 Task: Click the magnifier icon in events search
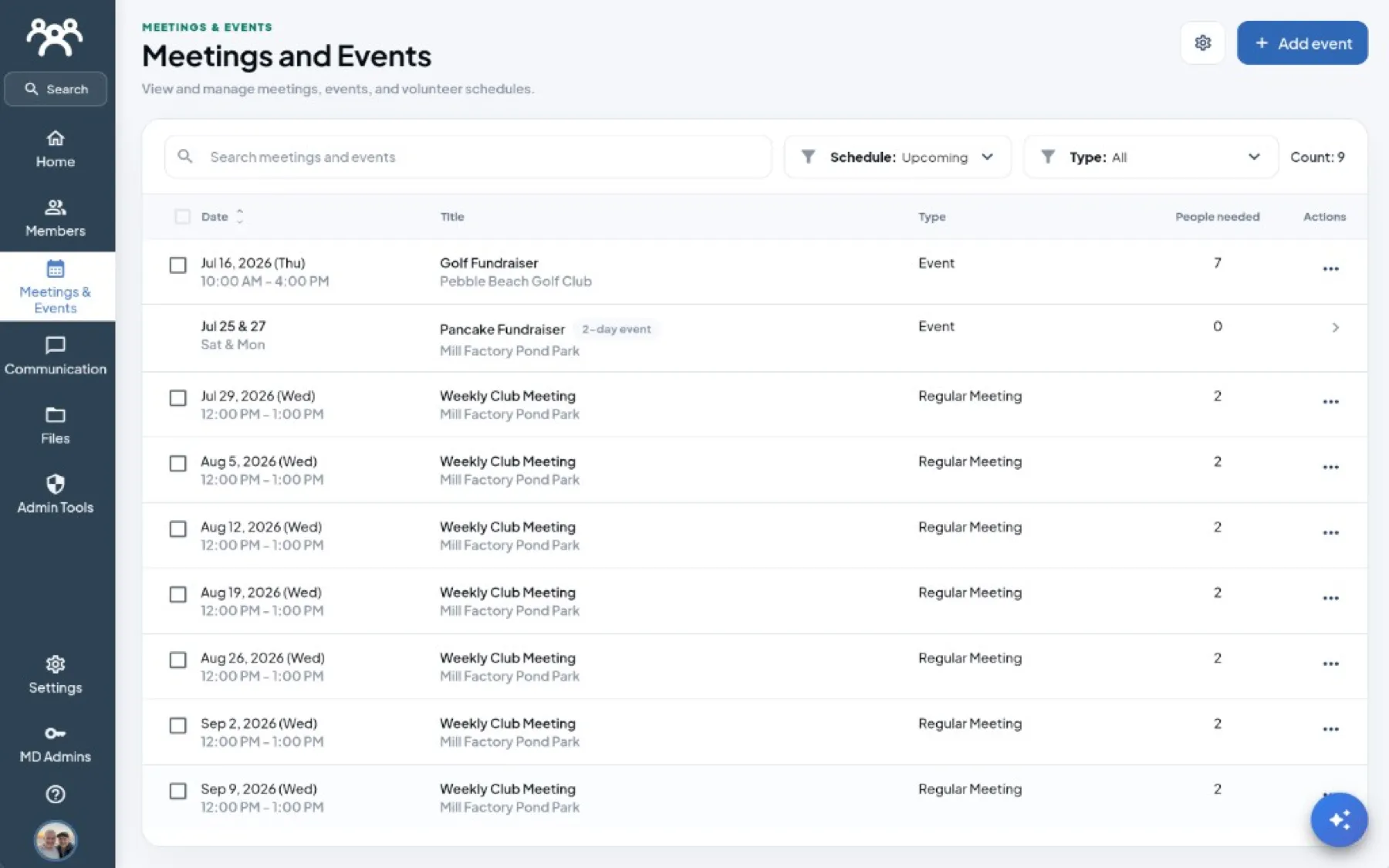pyautogui.click(x=185, y=157)
